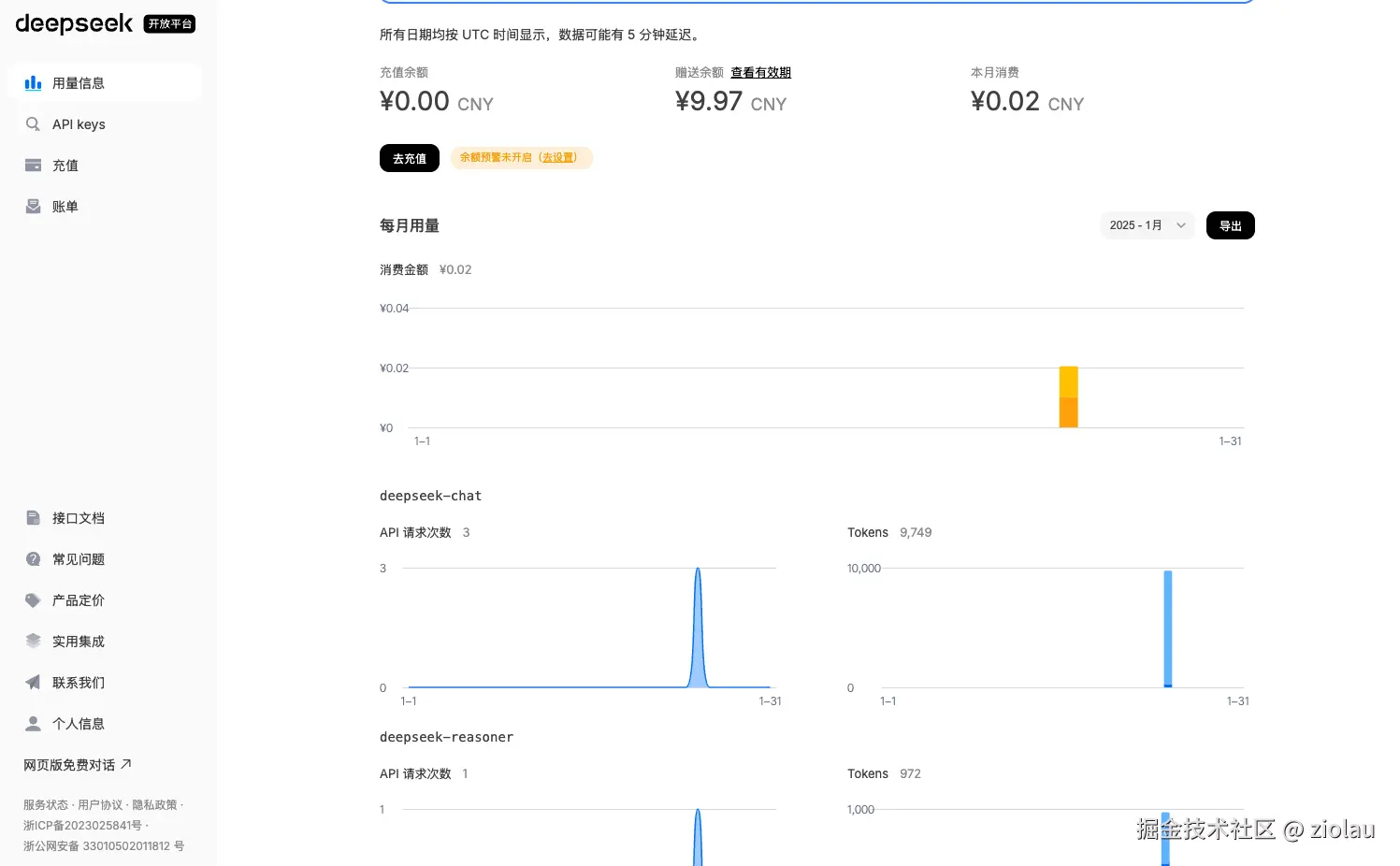Click the 每月用量 heading
This screenshot has width=1400, height=866.
coord(410,225)
